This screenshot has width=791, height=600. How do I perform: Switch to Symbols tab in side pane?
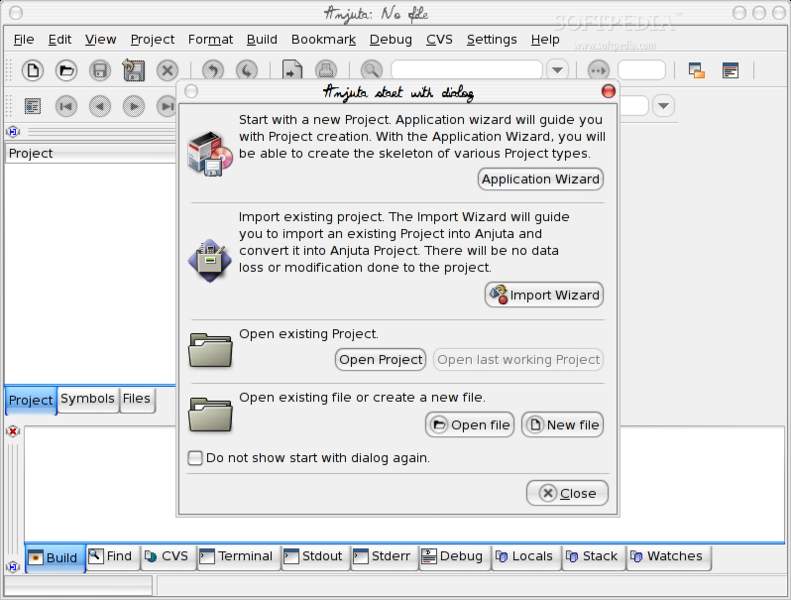click(x=88, y=399)
